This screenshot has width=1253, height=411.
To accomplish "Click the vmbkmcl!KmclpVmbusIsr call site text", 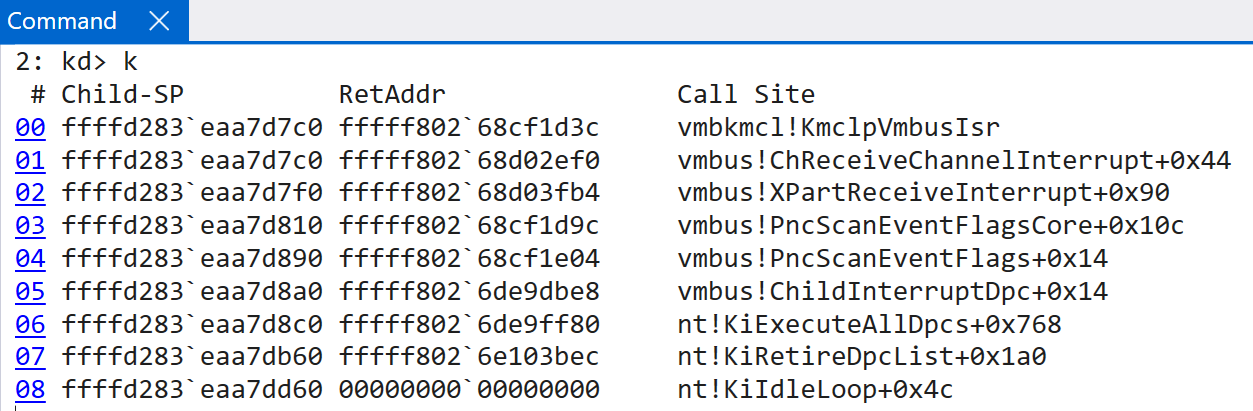I will 839,127.
